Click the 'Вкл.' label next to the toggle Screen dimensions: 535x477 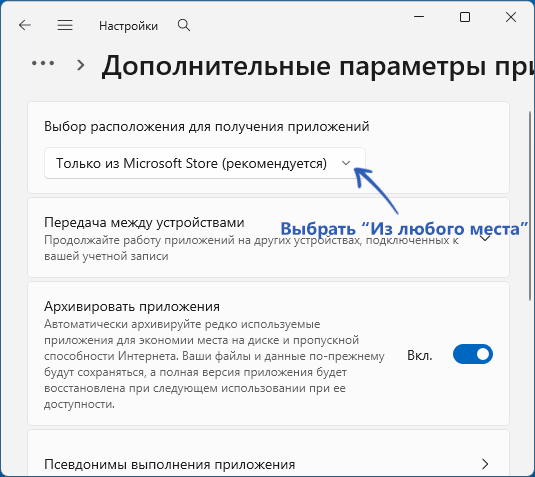(x=419, y=356)
